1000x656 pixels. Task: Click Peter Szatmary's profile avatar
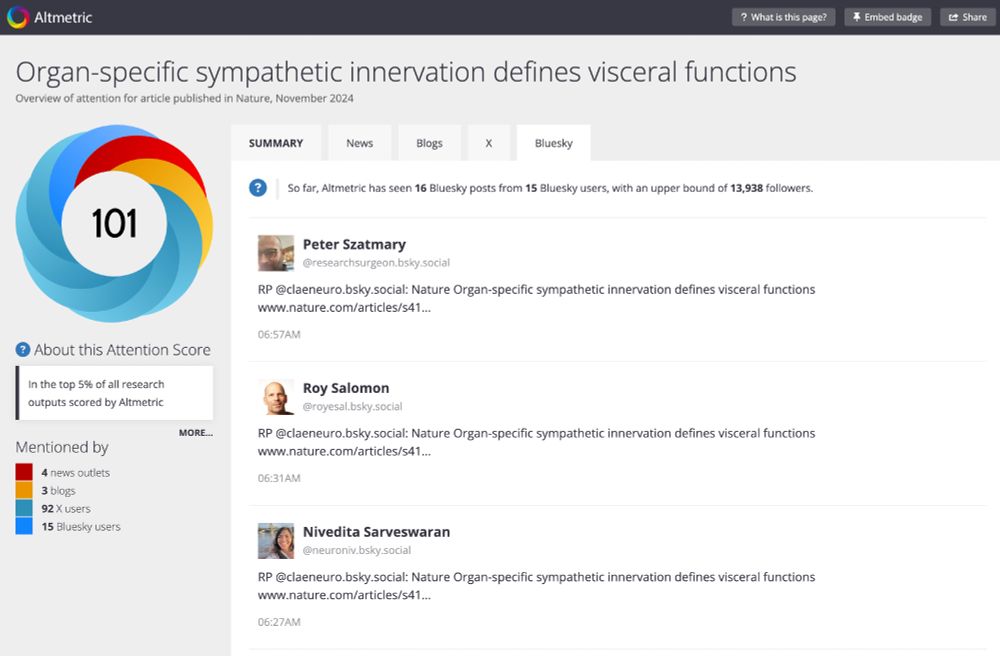point(276,253)
